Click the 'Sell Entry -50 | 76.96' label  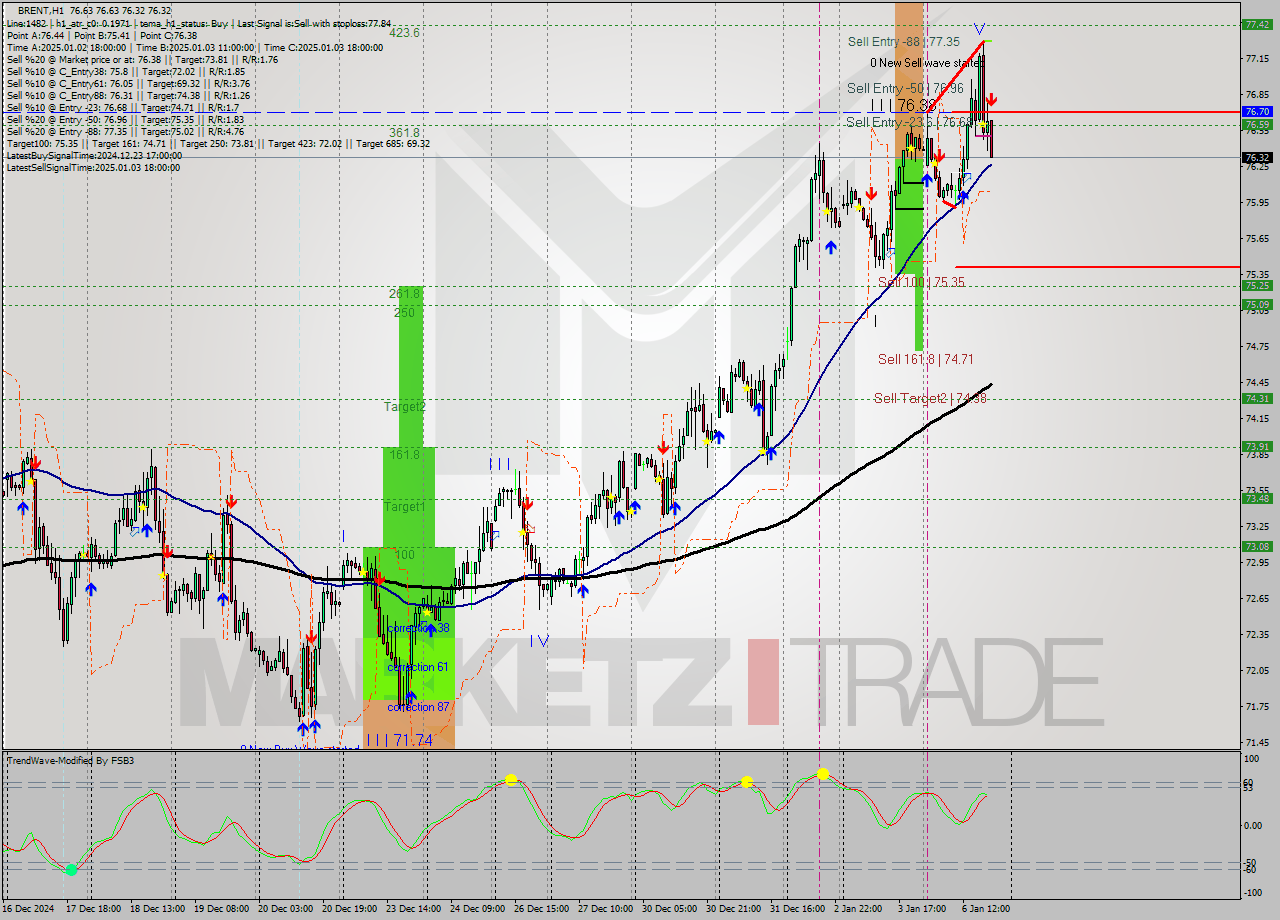[x=905, y=88]
